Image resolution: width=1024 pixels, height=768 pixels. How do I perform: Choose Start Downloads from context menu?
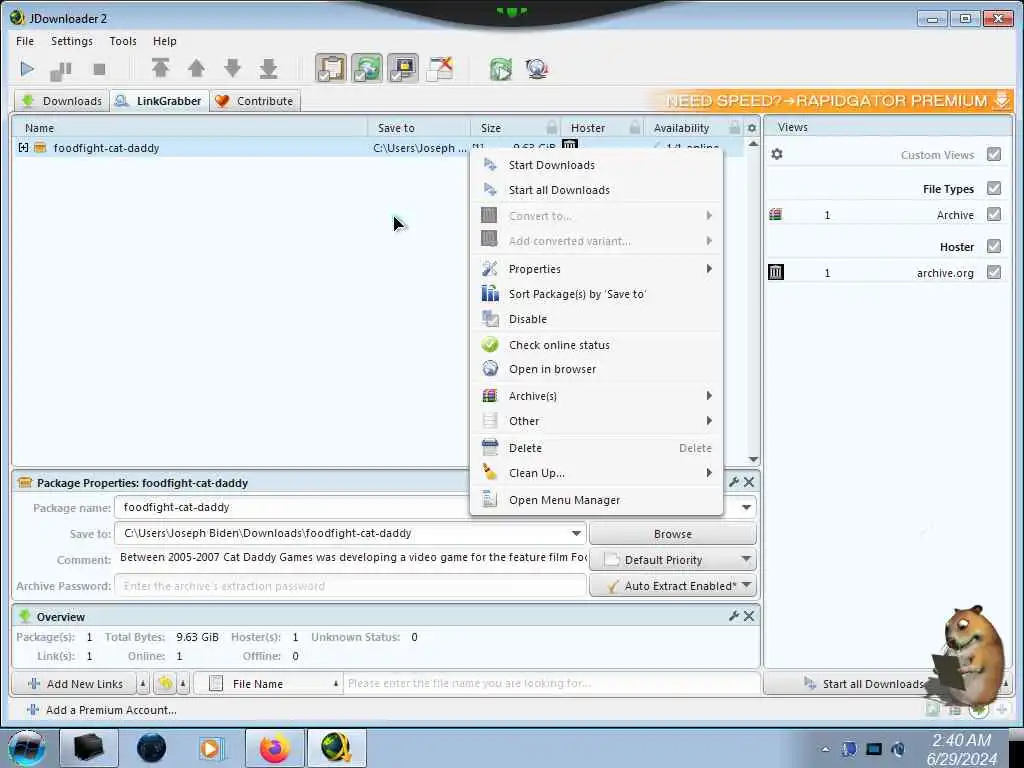click(596, 165)
